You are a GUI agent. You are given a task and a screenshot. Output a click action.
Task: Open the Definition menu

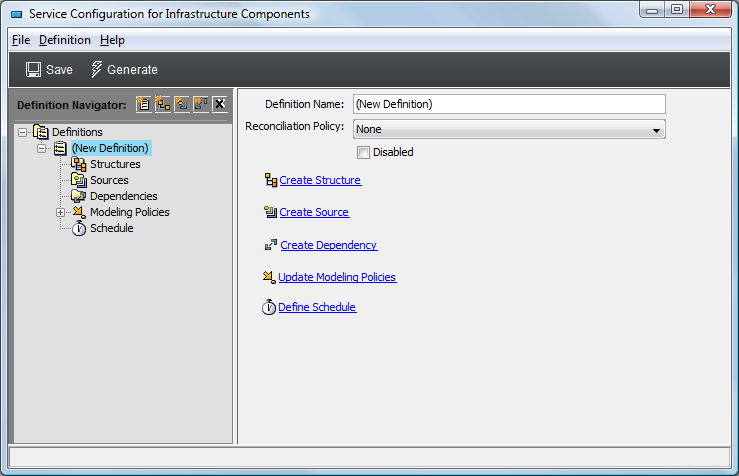[65, 41]
